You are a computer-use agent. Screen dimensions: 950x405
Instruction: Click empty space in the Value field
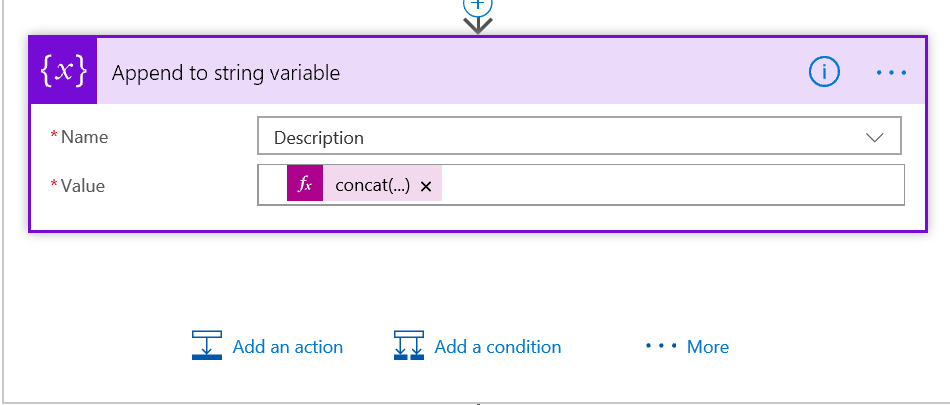click(670, 185)
